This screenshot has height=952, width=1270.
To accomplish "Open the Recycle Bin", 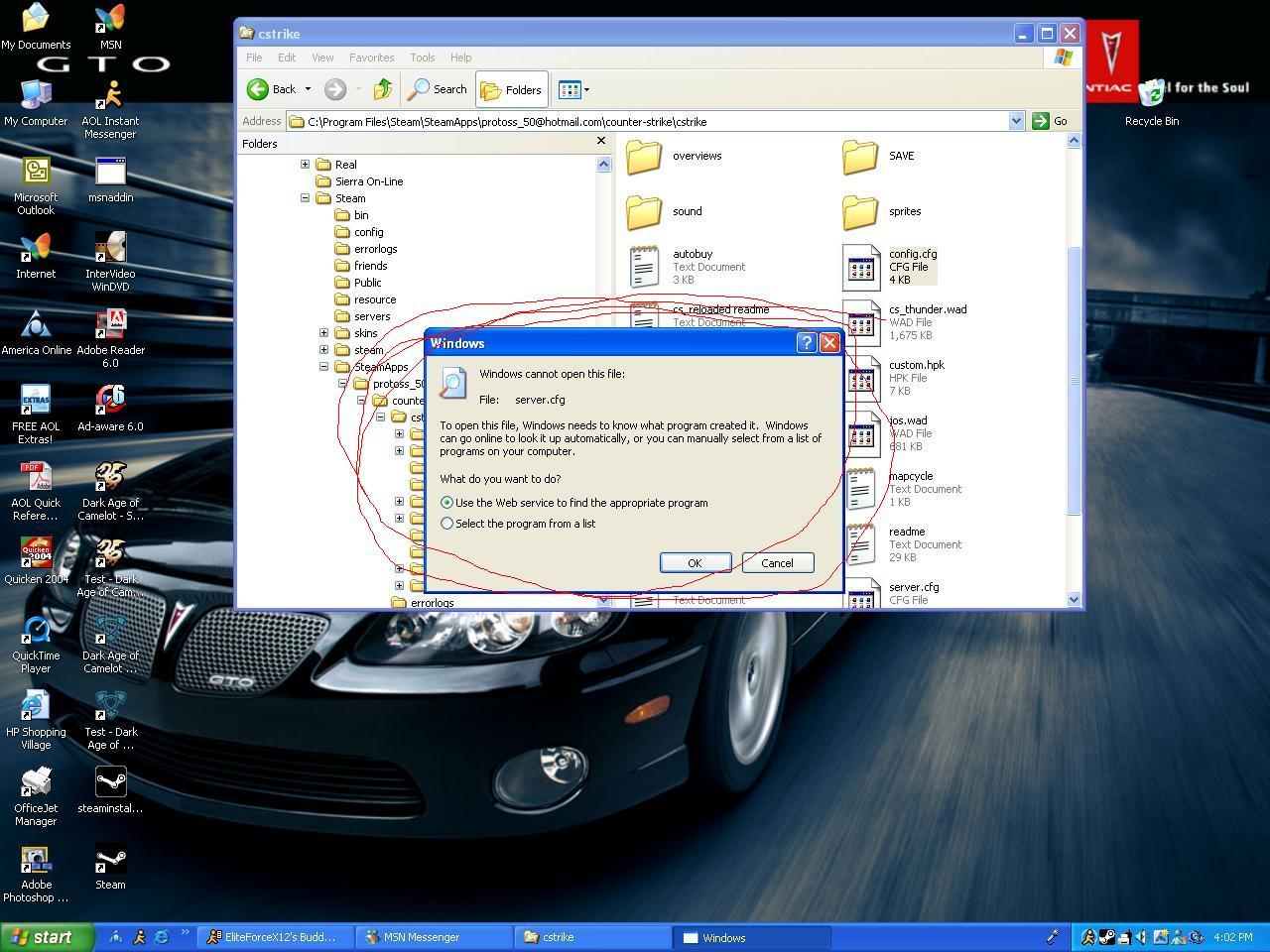I will pyautogui.click(x=1152, y=103).
